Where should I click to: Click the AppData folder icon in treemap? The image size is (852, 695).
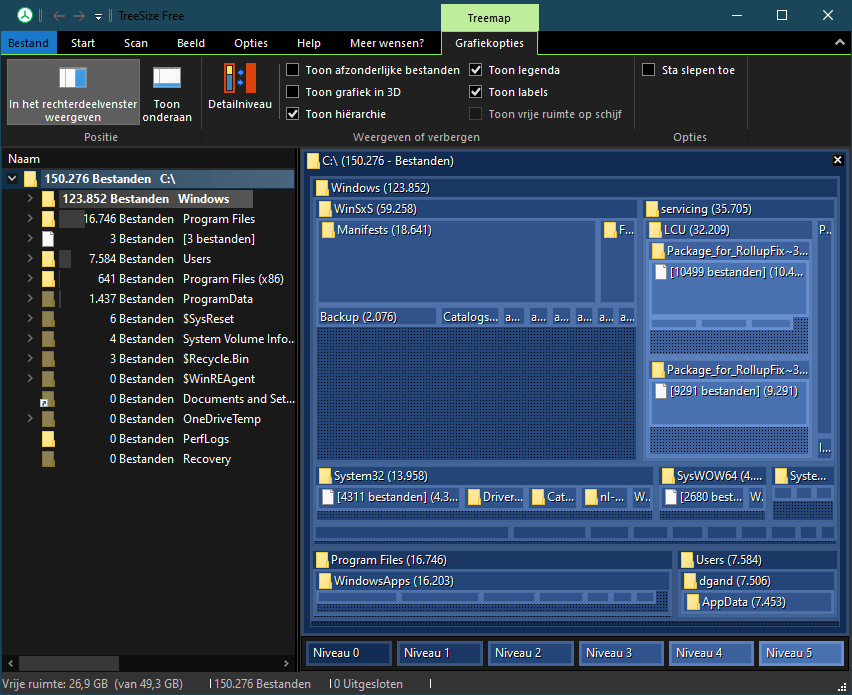click(693, 602)
